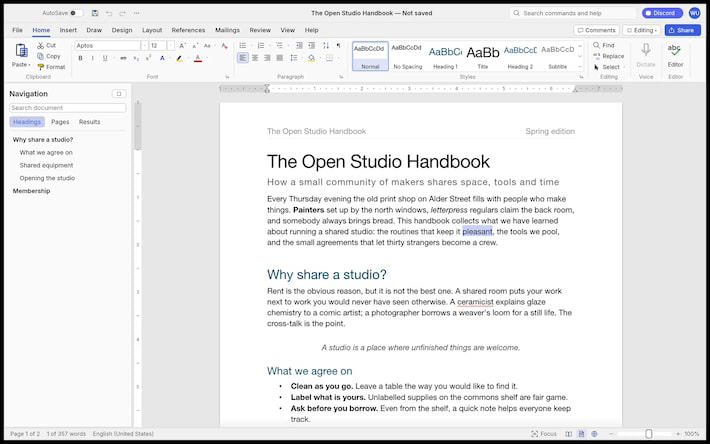The image size is (710, 444).
Task: Redo the last action
Action: (x=122, y=13)
